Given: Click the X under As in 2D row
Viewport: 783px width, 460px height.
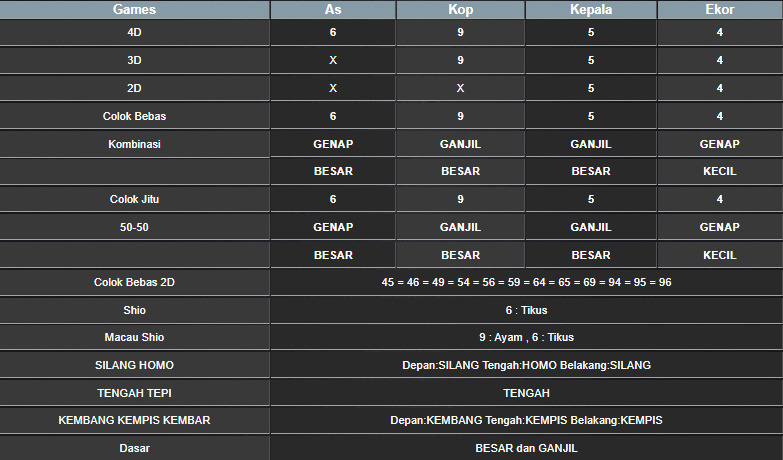Looking at the screenshot, I should 333,88.
